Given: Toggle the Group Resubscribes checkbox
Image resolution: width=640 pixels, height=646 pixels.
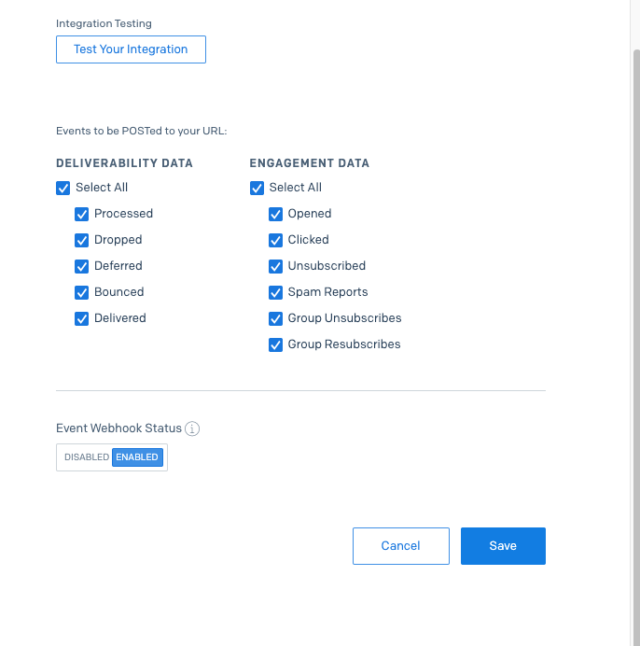Looking at the screenshot, I should pos(276,345).
